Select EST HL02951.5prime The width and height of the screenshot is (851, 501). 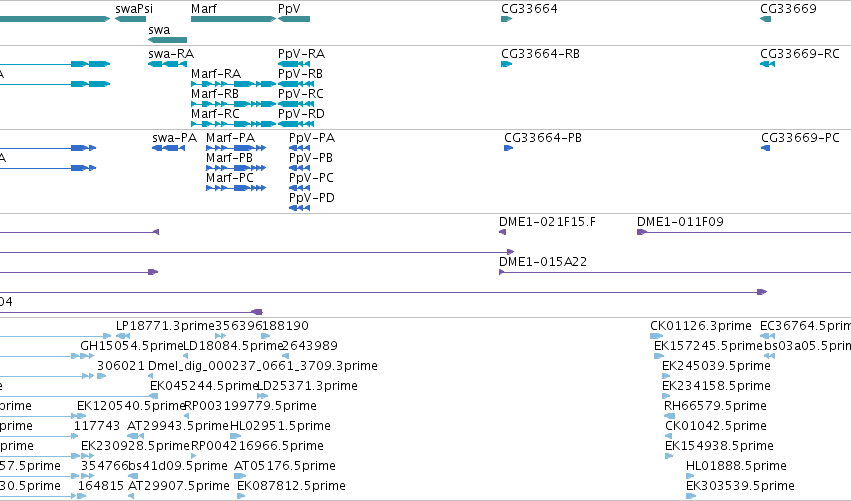click(280, 426)
